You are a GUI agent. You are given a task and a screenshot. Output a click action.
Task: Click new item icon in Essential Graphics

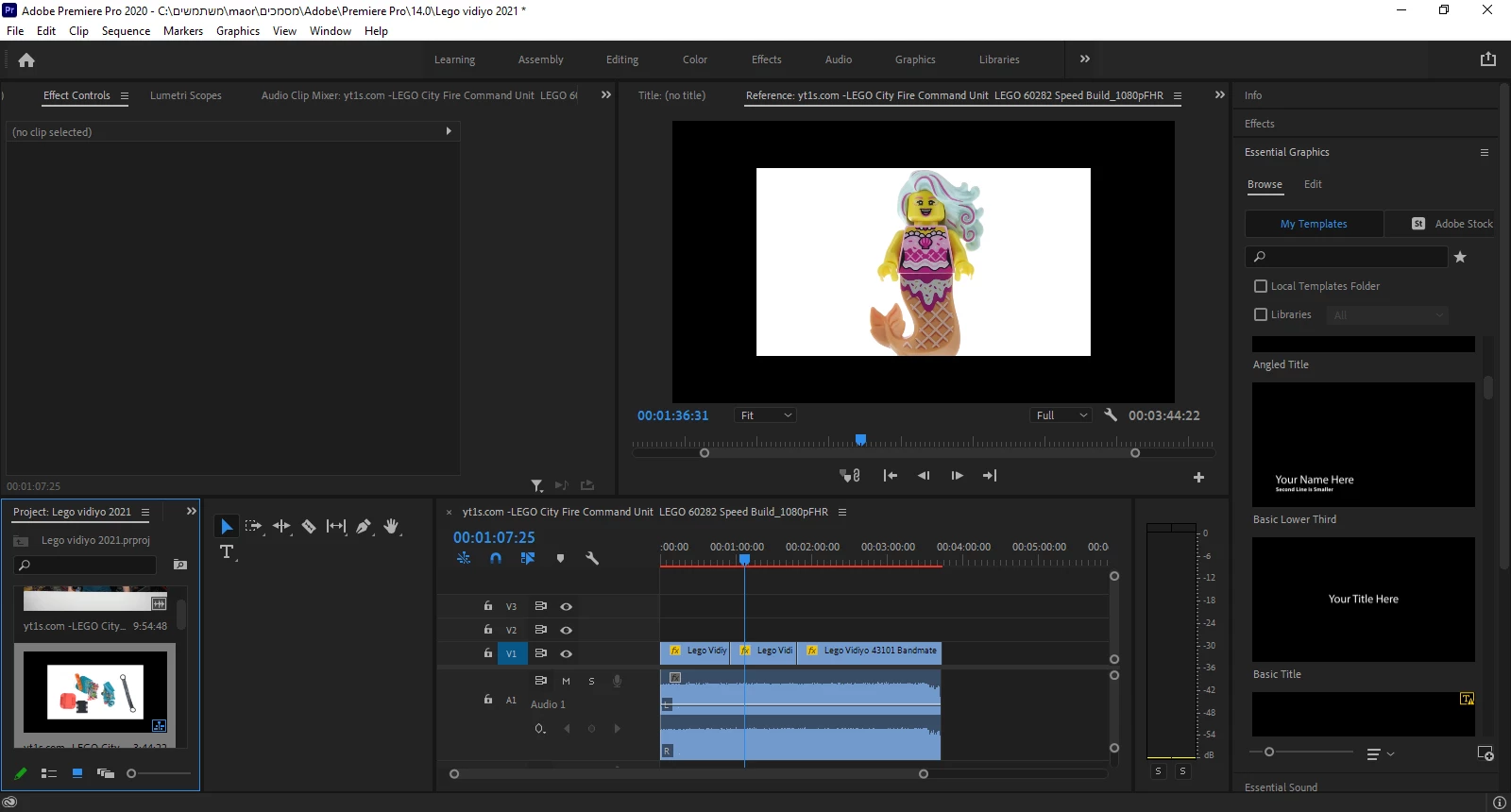pos(1486,753)
